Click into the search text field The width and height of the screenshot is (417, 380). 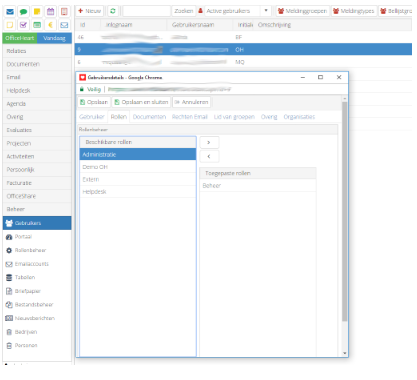147,11
